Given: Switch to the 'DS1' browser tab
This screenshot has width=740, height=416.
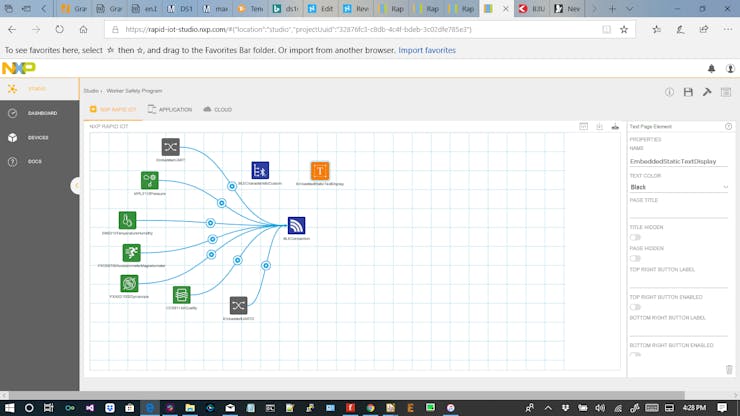Looking at the screenshot, I should (180, 8).
